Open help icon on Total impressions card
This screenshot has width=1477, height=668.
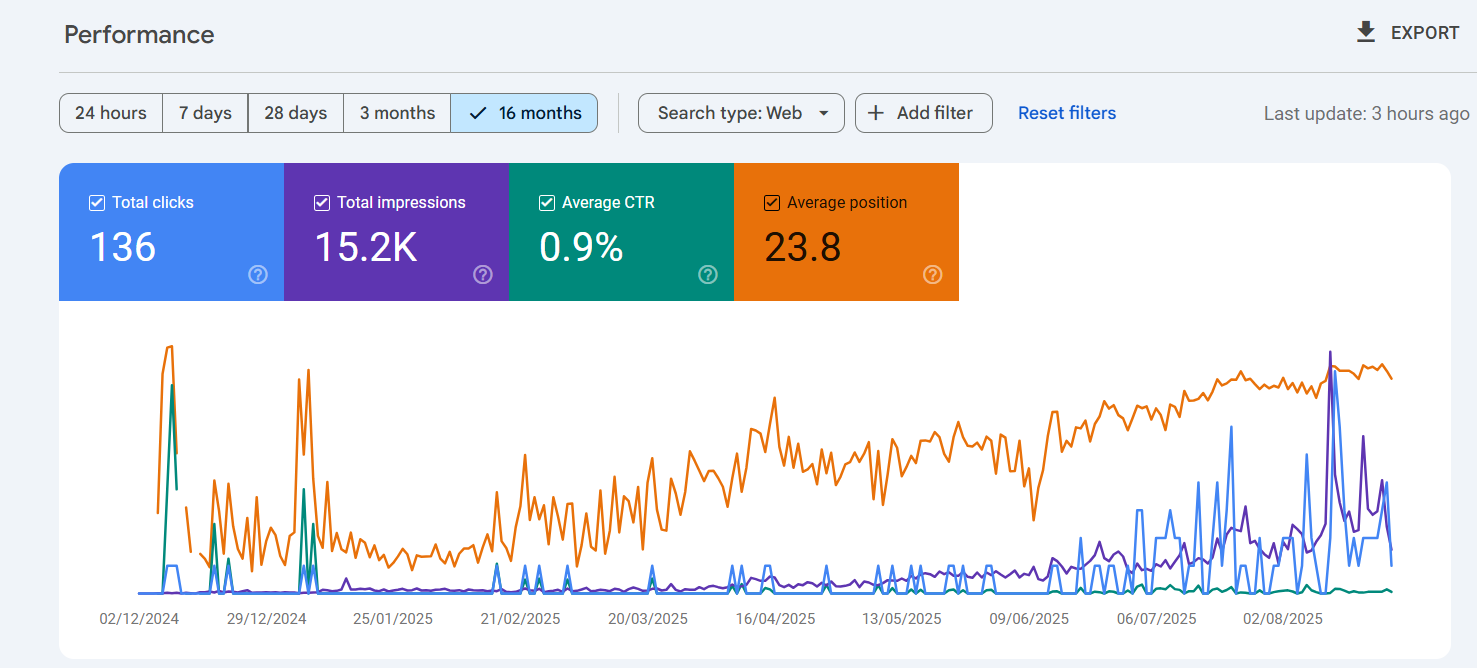tap(483, 274)
